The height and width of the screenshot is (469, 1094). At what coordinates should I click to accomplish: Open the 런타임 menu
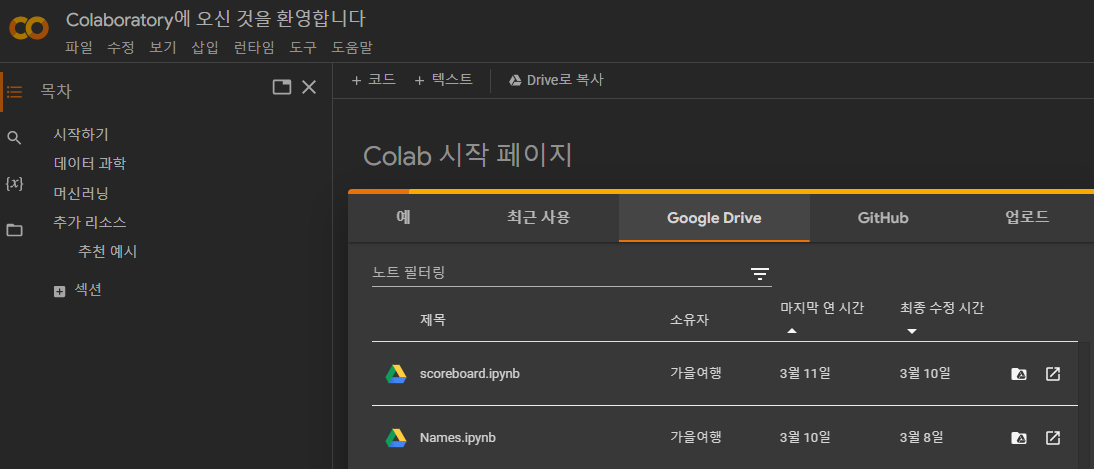point(254,47)
